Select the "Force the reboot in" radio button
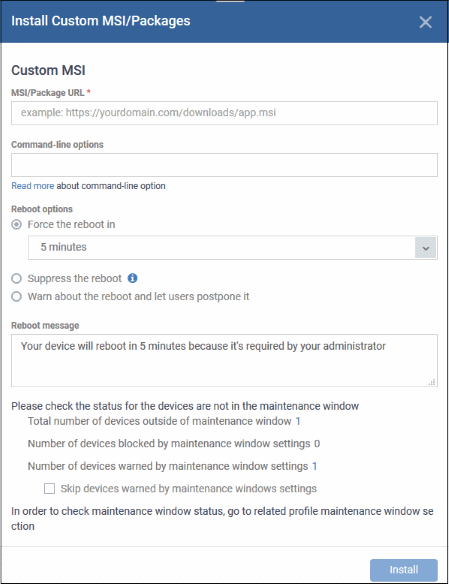449x584 pixels. pyautogui.click(x=16, y=225)
